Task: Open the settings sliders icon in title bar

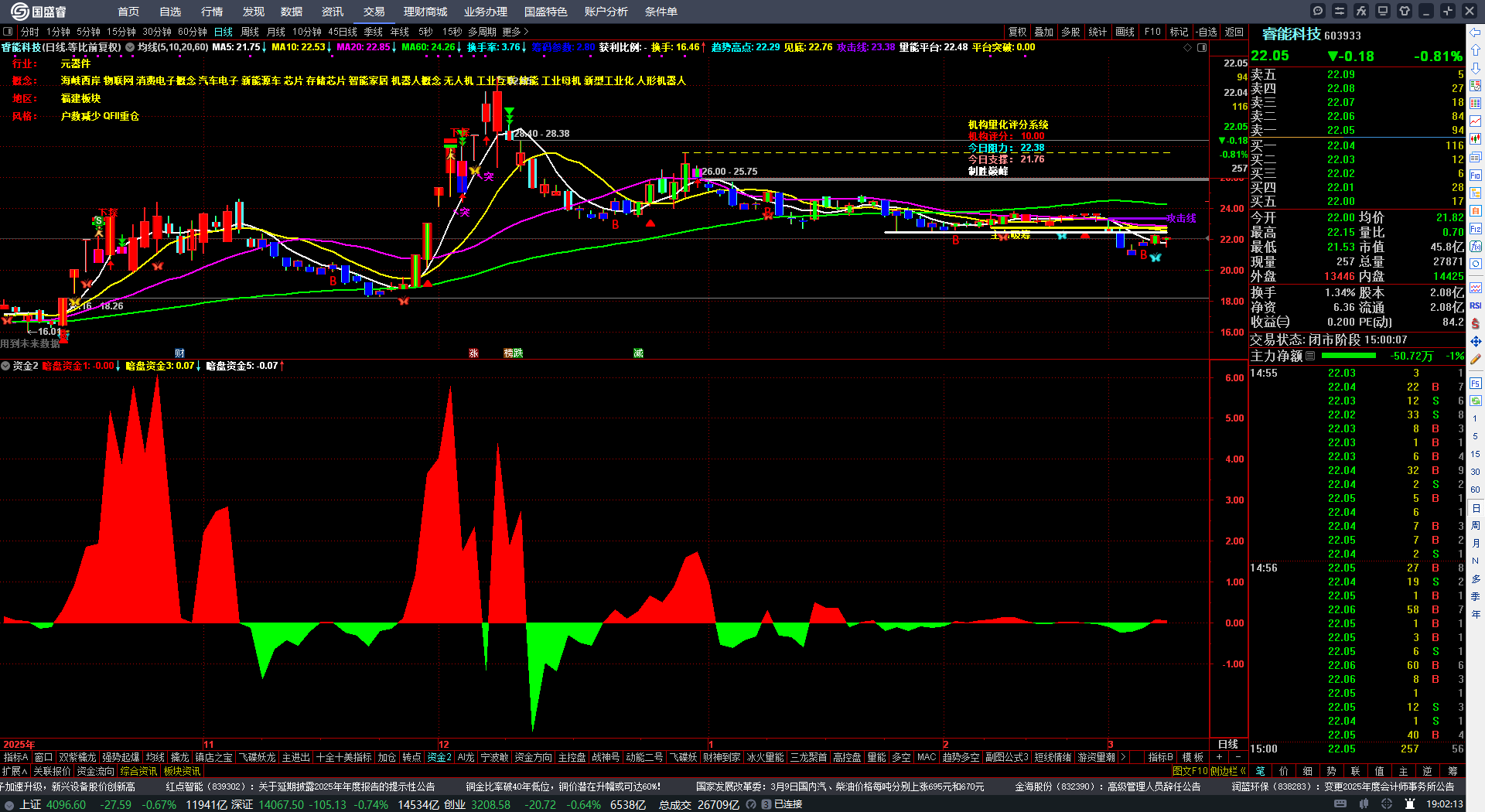Action: [1340, 11]
